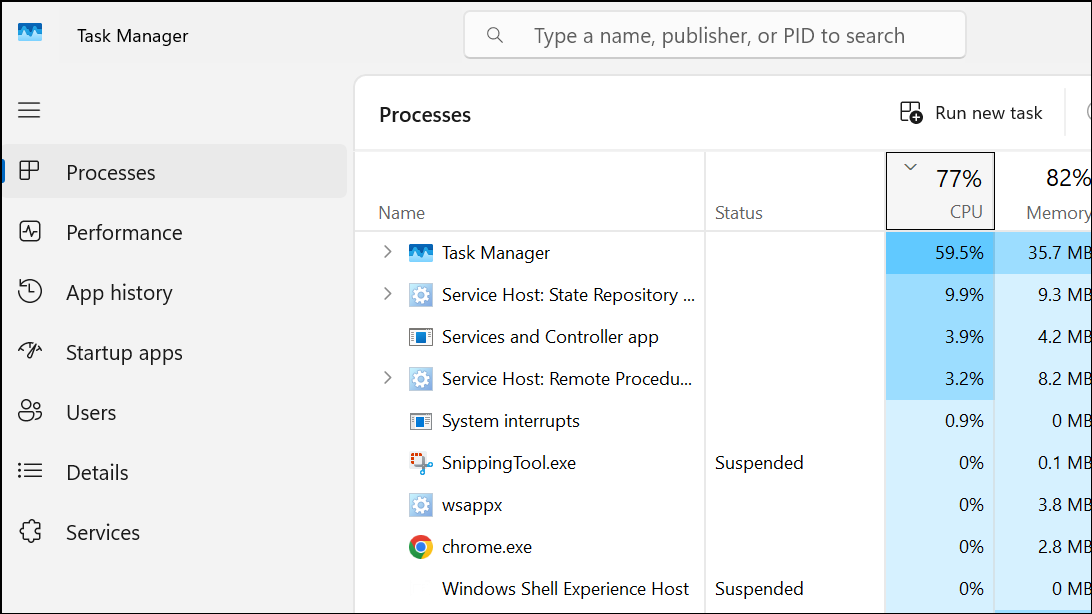Toggle the hamburger navigation menu
Screen dimensions: 1092x614
(30, 110)
